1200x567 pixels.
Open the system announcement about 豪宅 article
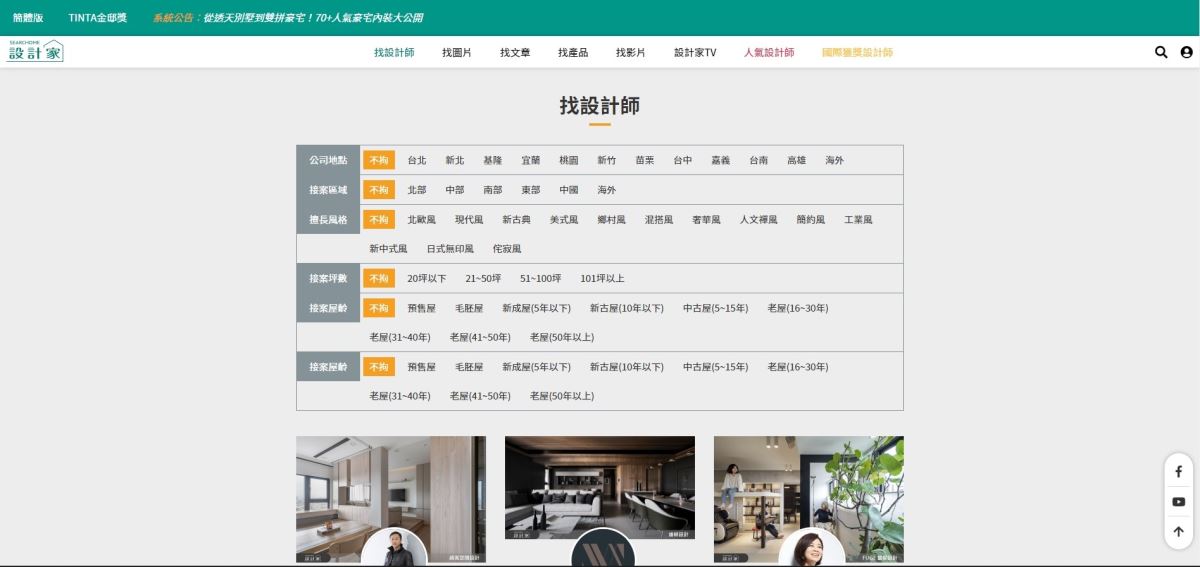tap(288, 18)
